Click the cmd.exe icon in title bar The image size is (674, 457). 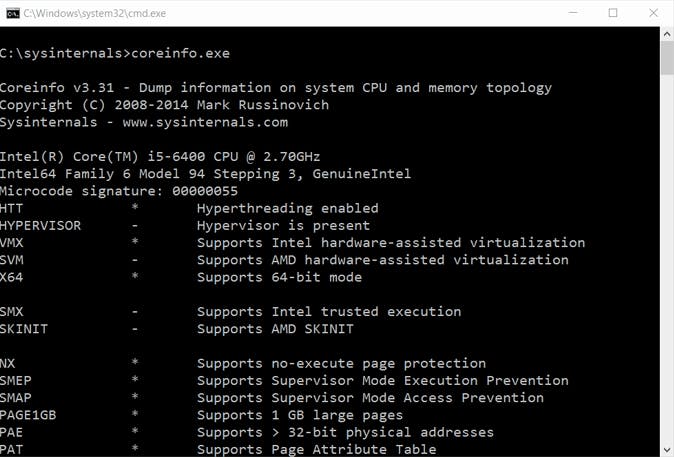12,12
